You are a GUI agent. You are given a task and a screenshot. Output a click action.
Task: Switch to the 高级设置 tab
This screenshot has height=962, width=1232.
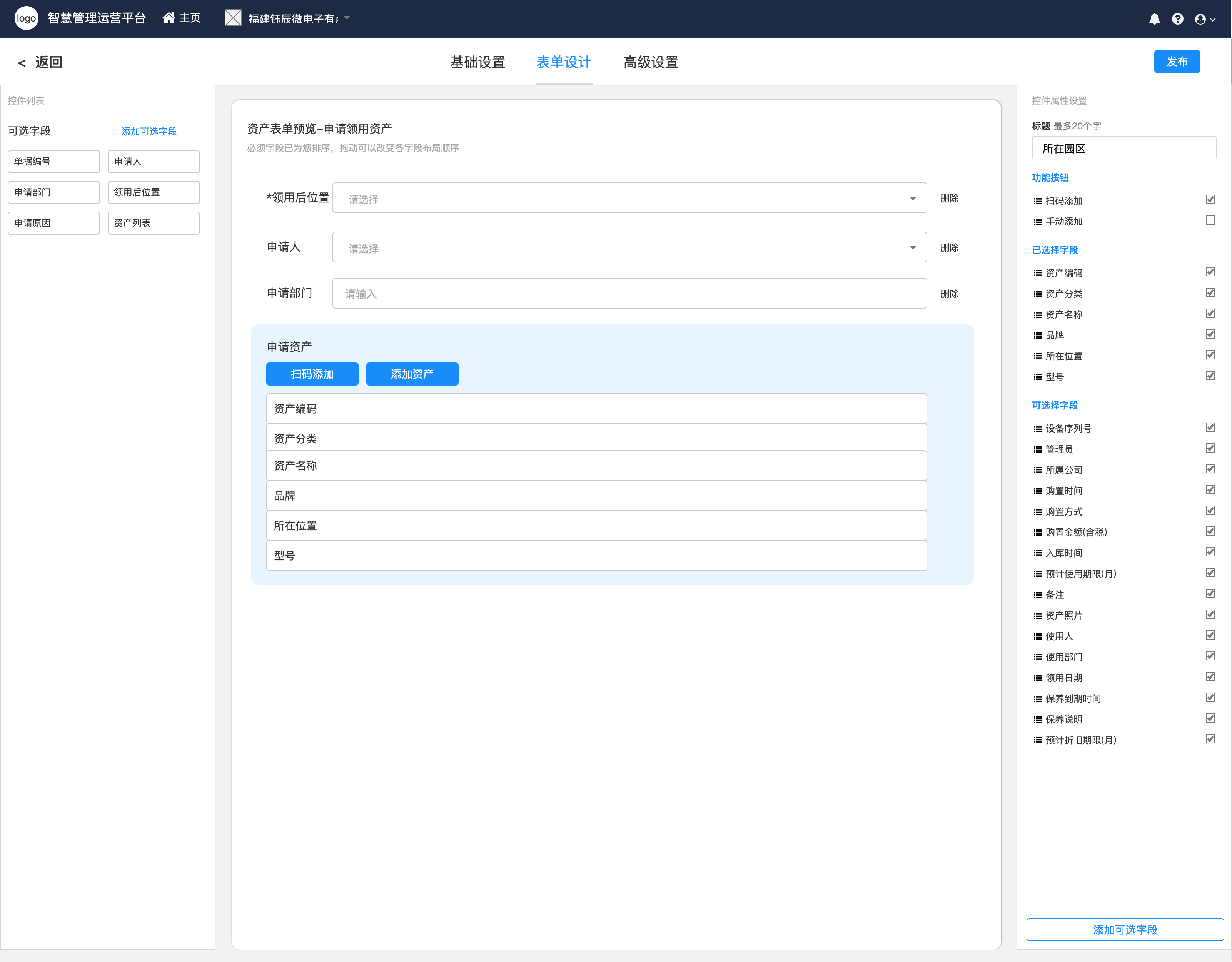[650, 62]
